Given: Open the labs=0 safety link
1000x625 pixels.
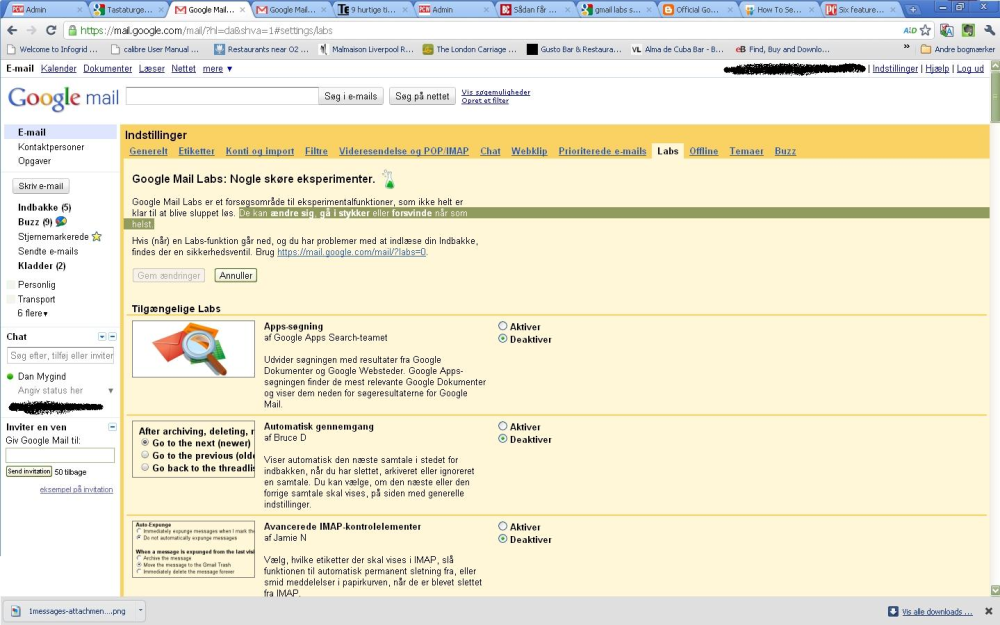Looking at the screenshot, I should (x=351, y=252).
